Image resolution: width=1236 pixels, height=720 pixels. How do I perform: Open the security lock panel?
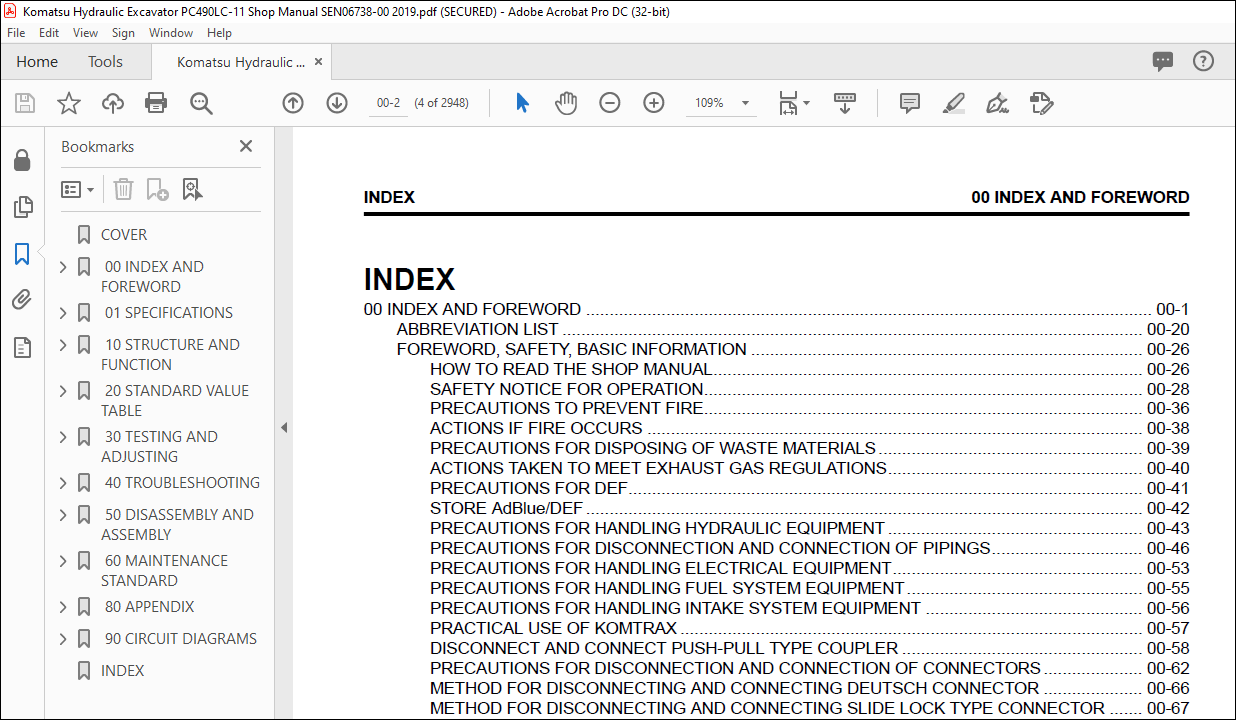(x=22, y=161)
